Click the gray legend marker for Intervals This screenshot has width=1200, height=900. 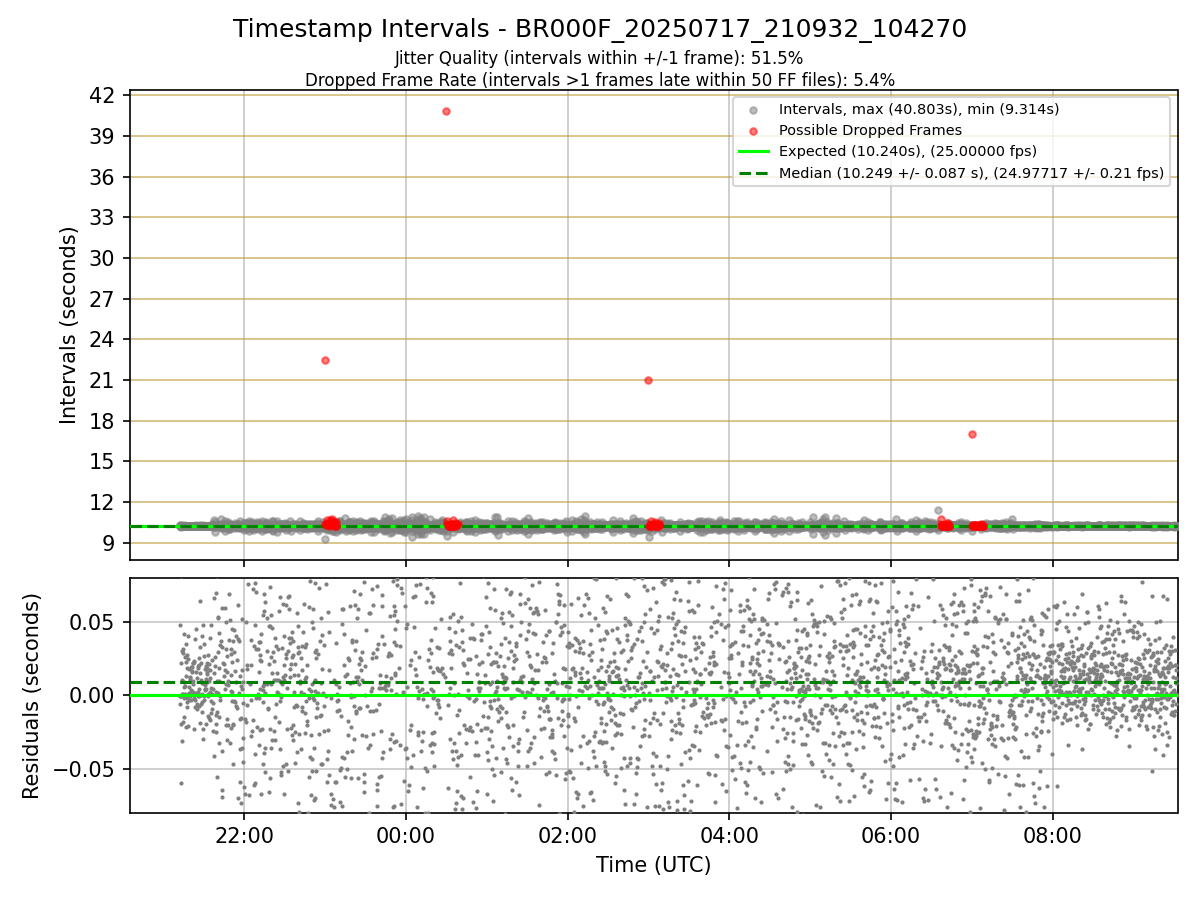pyautogui.click(x=754, y=110)
